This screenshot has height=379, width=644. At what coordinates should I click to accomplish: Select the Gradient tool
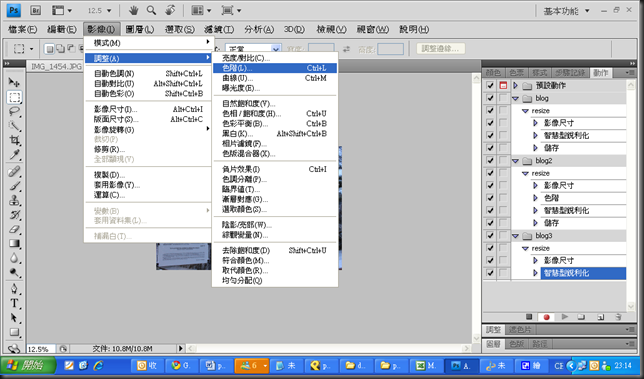[x=14, y=243]
